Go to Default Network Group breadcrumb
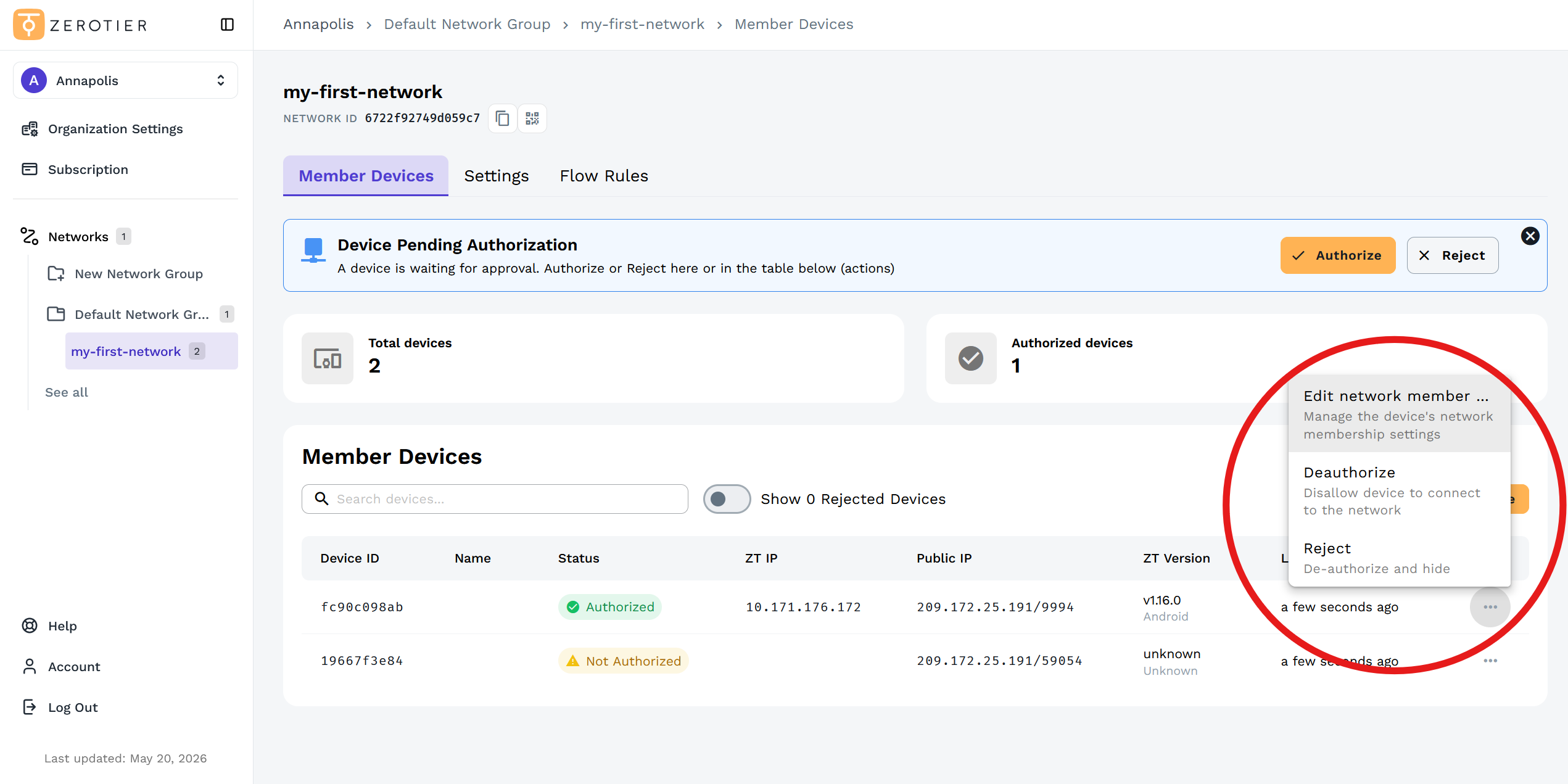The height and width of the screenshot is (784, 1568). click(x=467, y=24)
